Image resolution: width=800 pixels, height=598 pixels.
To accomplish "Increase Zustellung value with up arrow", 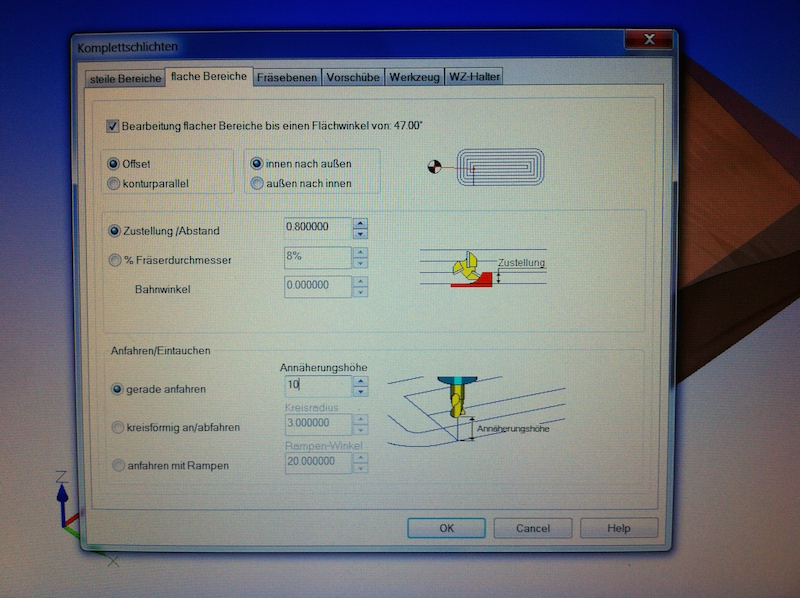I will 360,223.
